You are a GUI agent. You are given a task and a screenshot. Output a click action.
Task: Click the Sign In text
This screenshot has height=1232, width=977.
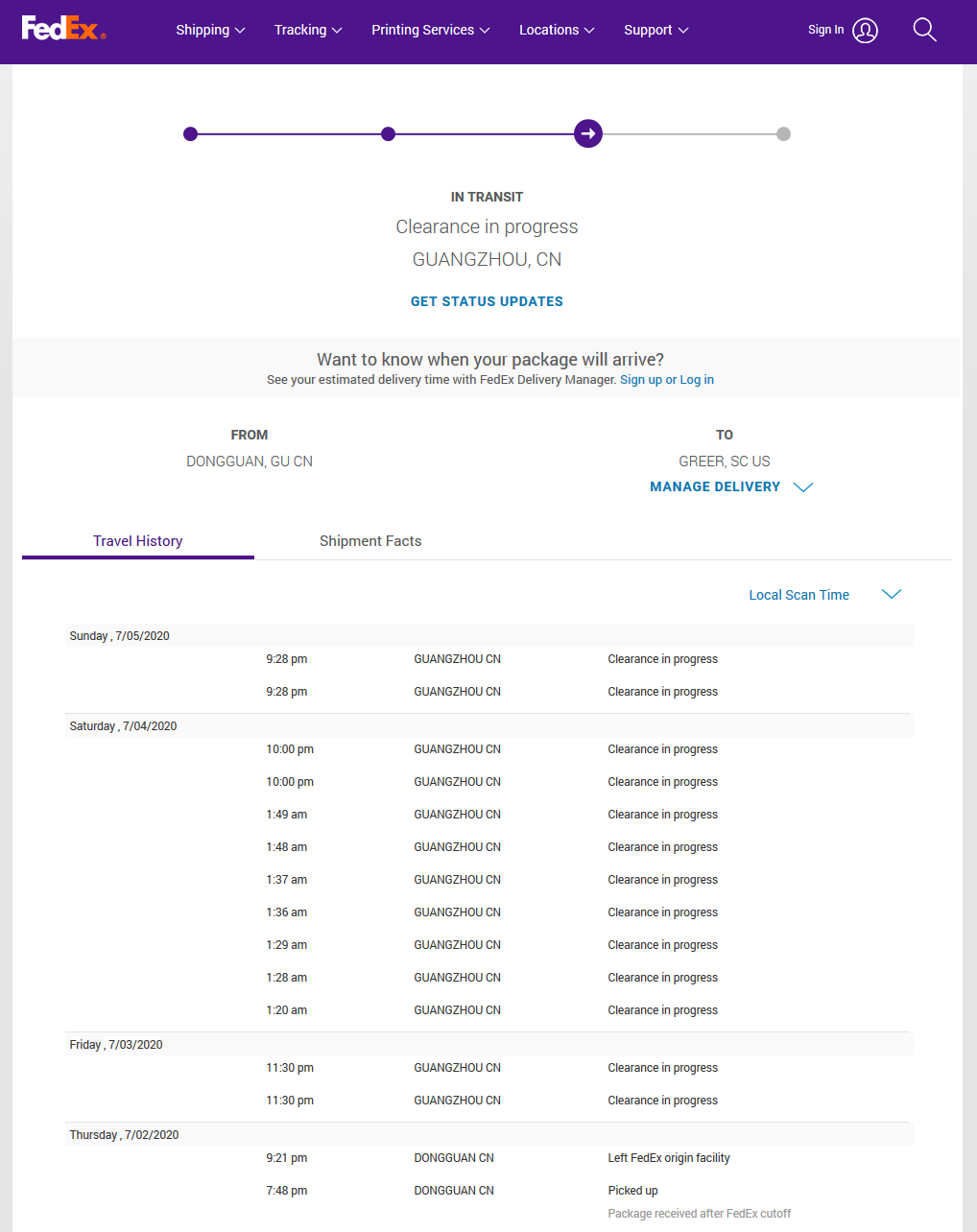825,30
